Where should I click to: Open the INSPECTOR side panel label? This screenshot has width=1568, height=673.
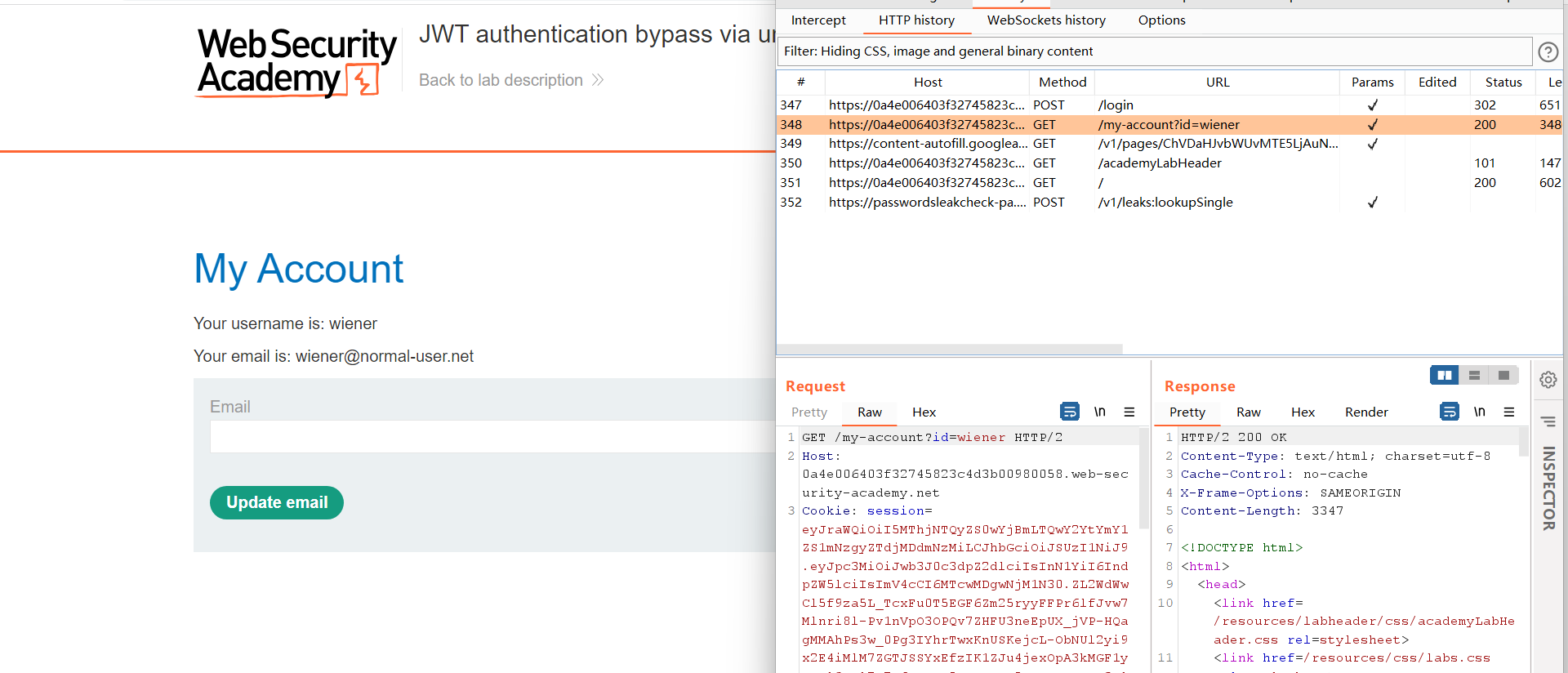1548,488
